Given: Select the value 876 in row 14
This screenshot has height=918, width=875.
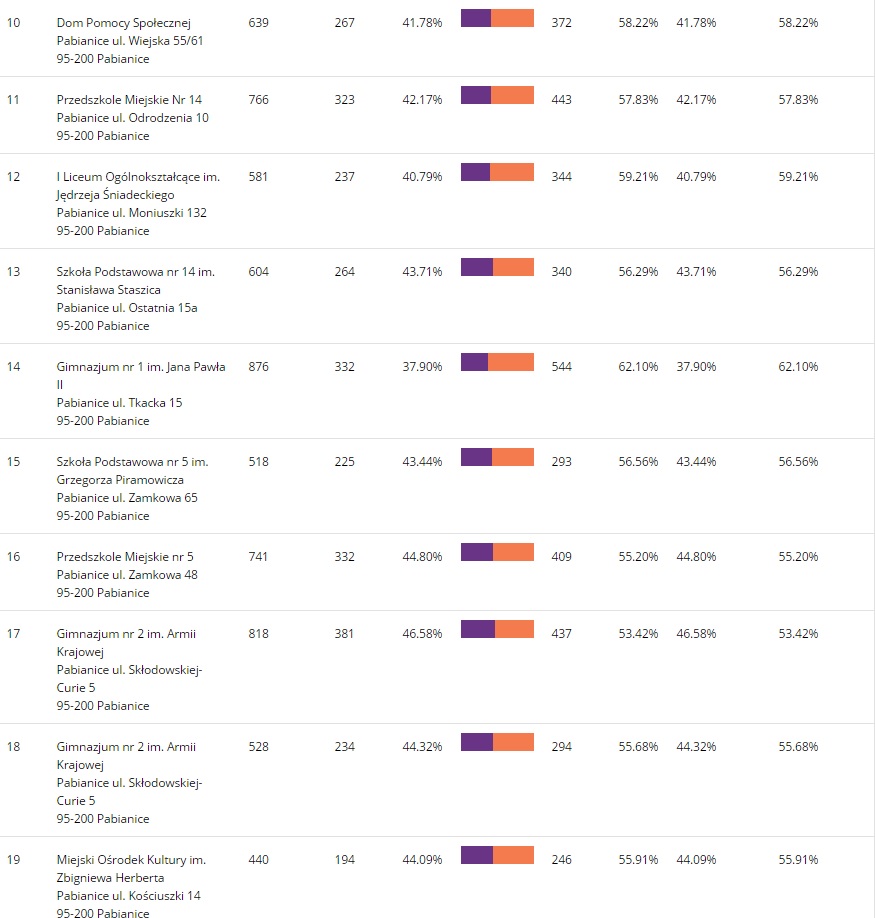Looking at the screenshot, I should pos(258,366).
